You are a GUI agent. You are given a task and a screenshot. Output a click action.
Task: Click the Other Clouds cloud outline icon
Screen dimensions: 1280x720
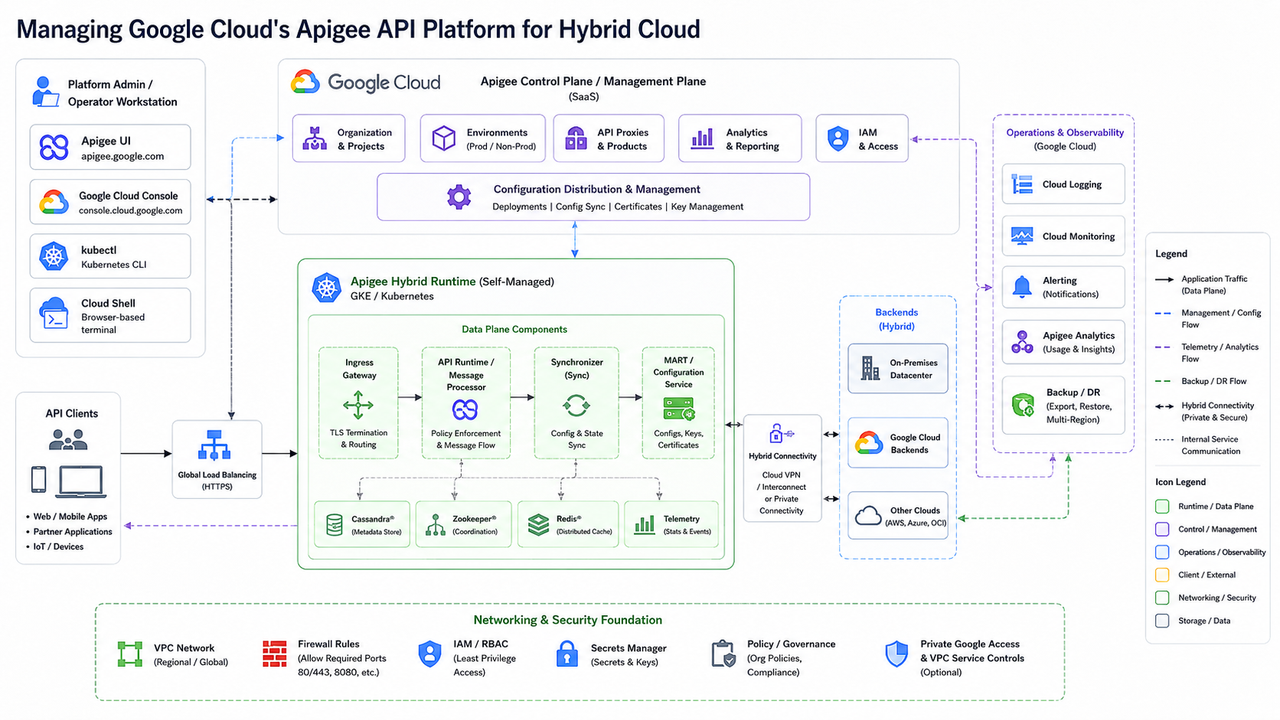tap(868, 516)
